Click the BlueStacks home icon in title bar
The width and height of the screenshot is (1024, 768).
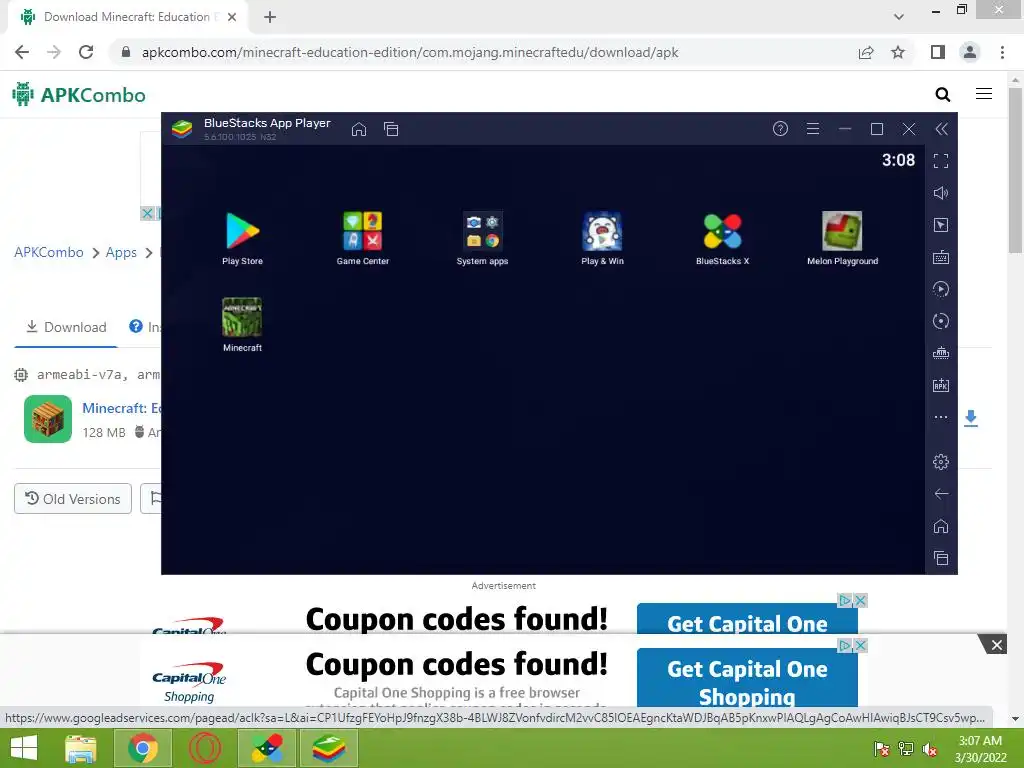(x=359, y=129)
